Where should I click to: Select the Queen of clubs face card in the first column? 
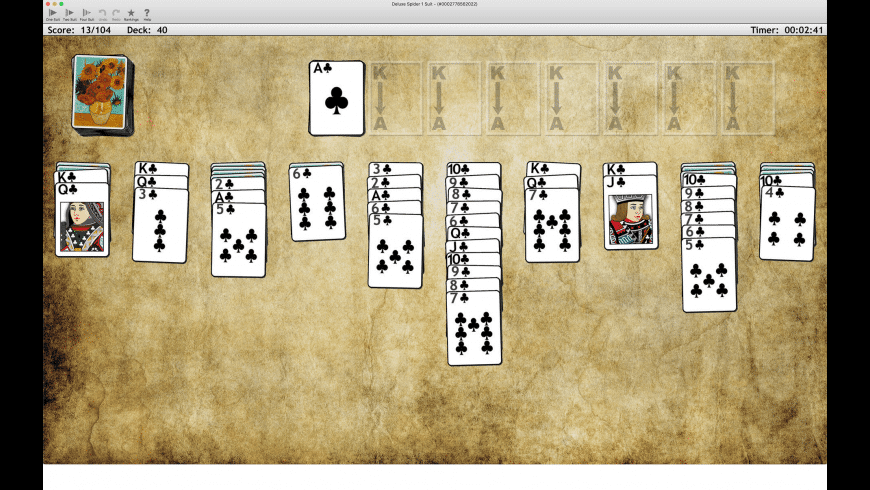coord(82,219)
